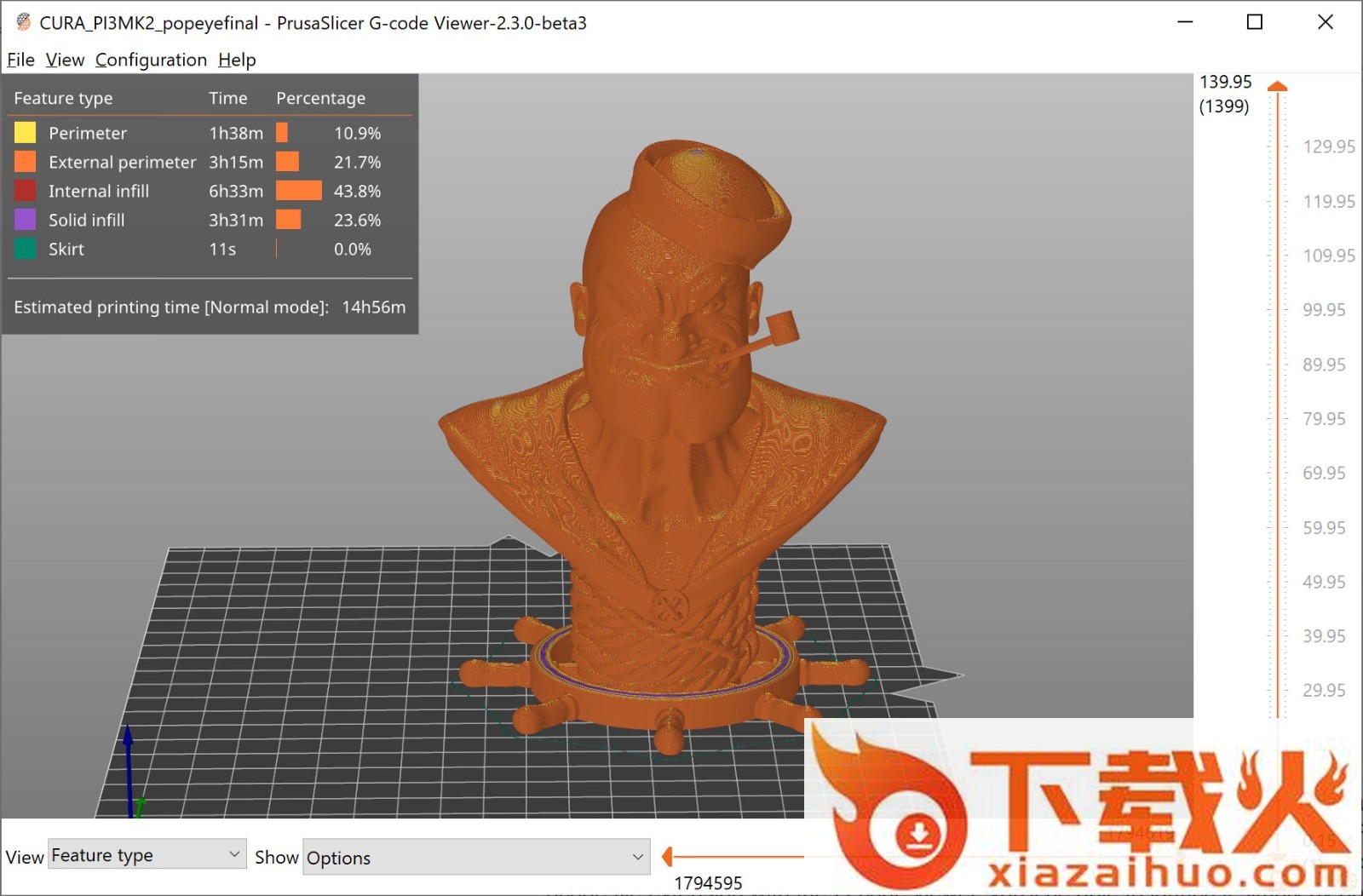Click the orange External perimeter swatch
Screen dimensions: 1363x896
point(26,162)
